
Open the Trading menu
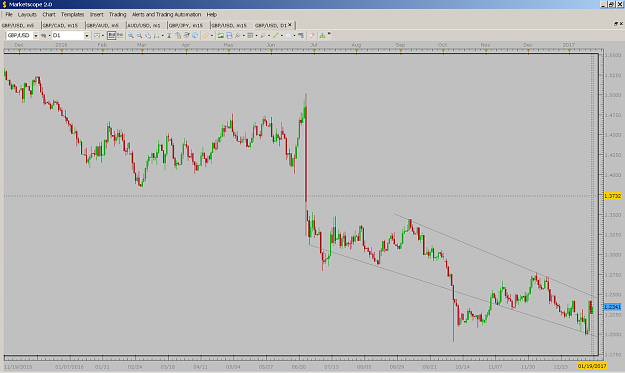117,14
